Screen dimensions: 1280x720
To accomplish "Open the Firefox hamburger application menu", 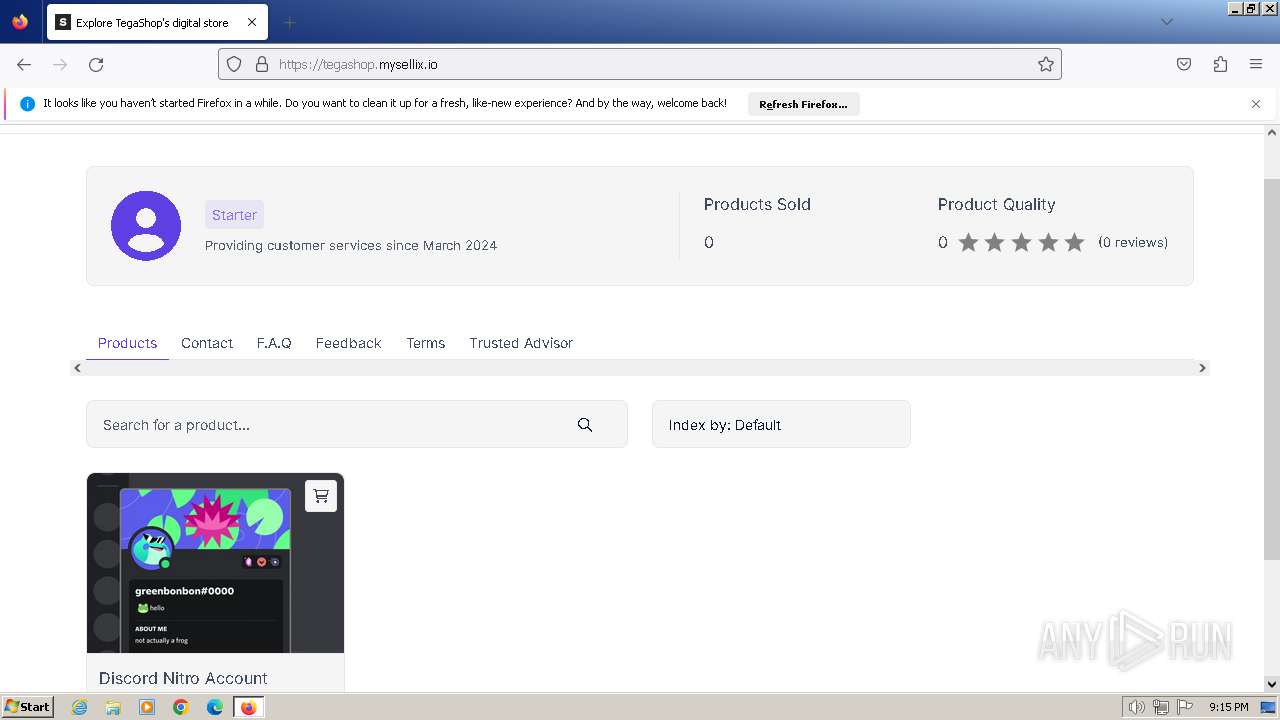I will (1256, 64).
